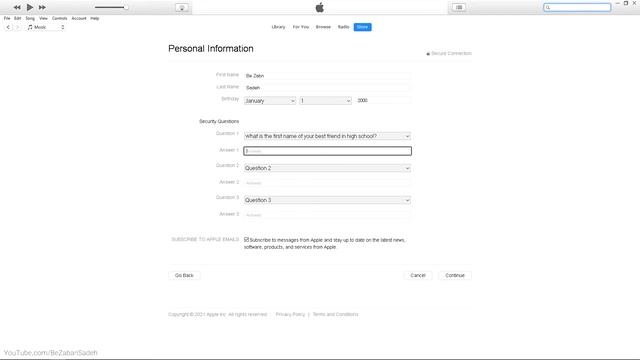Viewport: 640px width, 360px height.
Task: Open the Edit menu
Action: click(18, 18)
